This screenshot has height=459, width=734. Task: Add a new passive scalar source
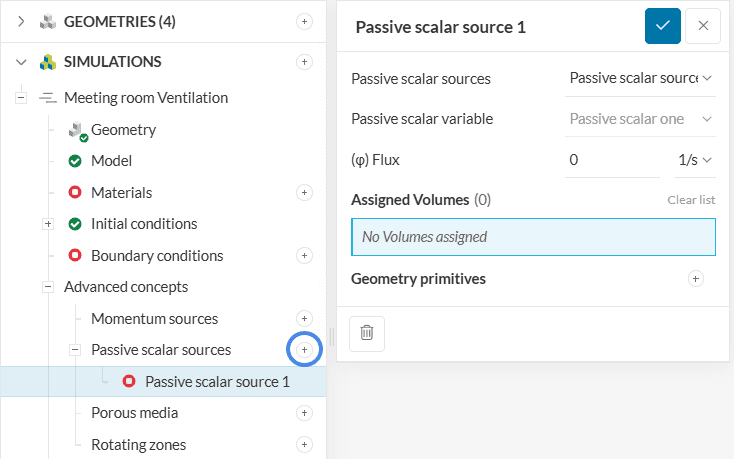(305, 350)
